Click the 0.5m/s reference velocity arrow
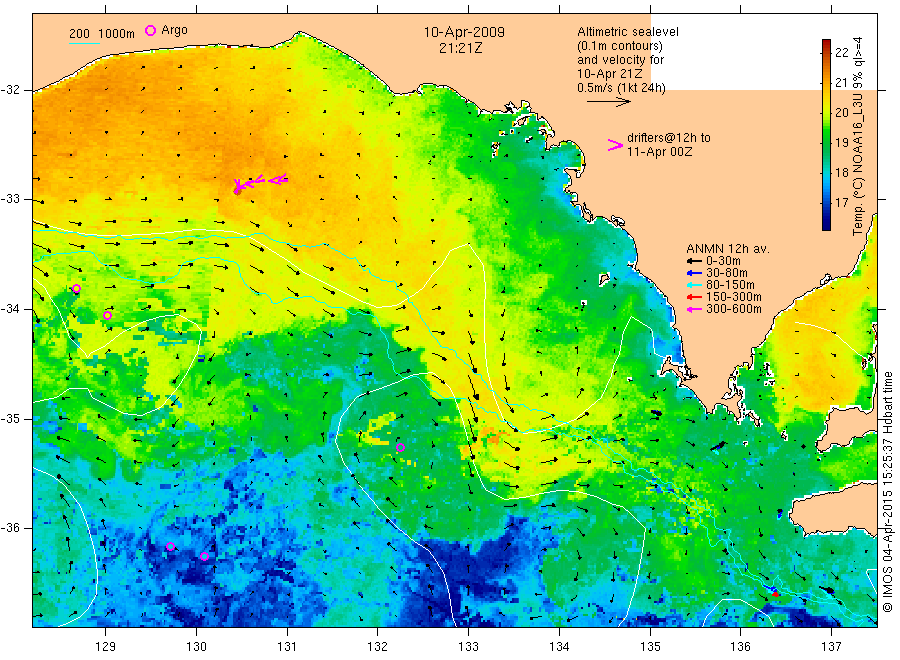Screen dimensions: 900x660 pos(608,102)
